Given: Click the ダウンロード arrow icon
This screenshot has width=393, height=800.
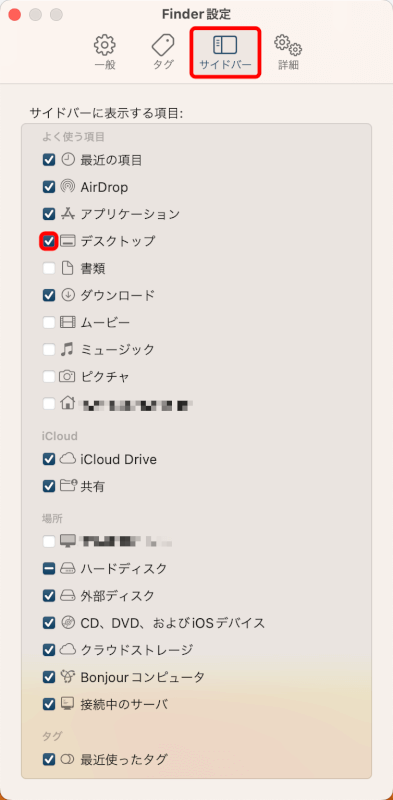Looking at the screenshot, I should (x=67, y=295).
